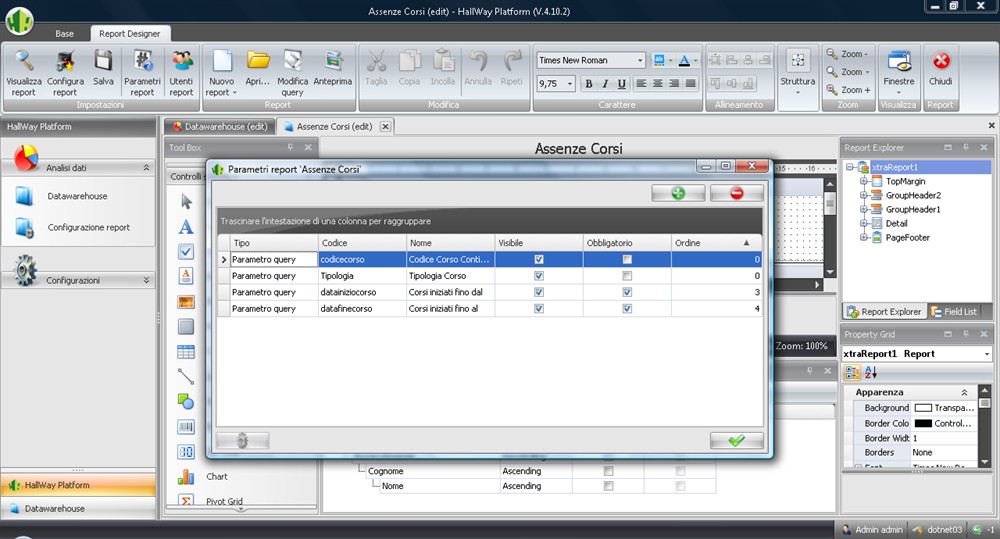Open Modifica query tool
This screenshot has height=539, width=1000.
click(x=292, y=73)
